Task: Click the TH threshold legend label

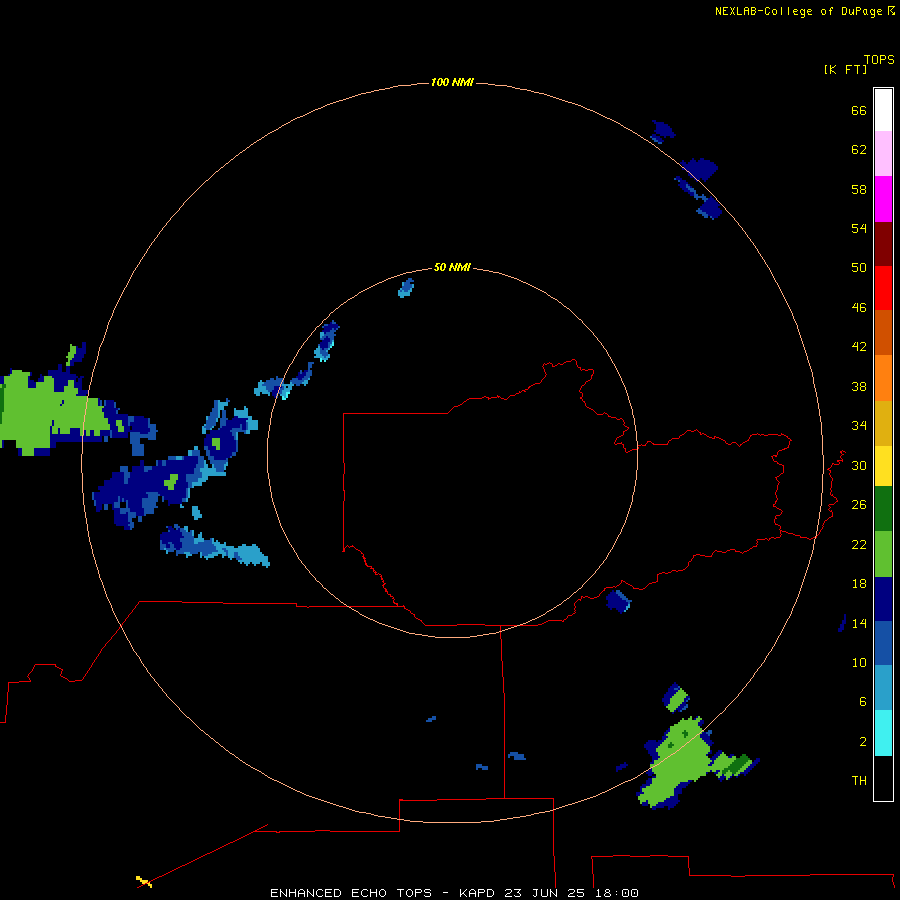Action: 859,780
